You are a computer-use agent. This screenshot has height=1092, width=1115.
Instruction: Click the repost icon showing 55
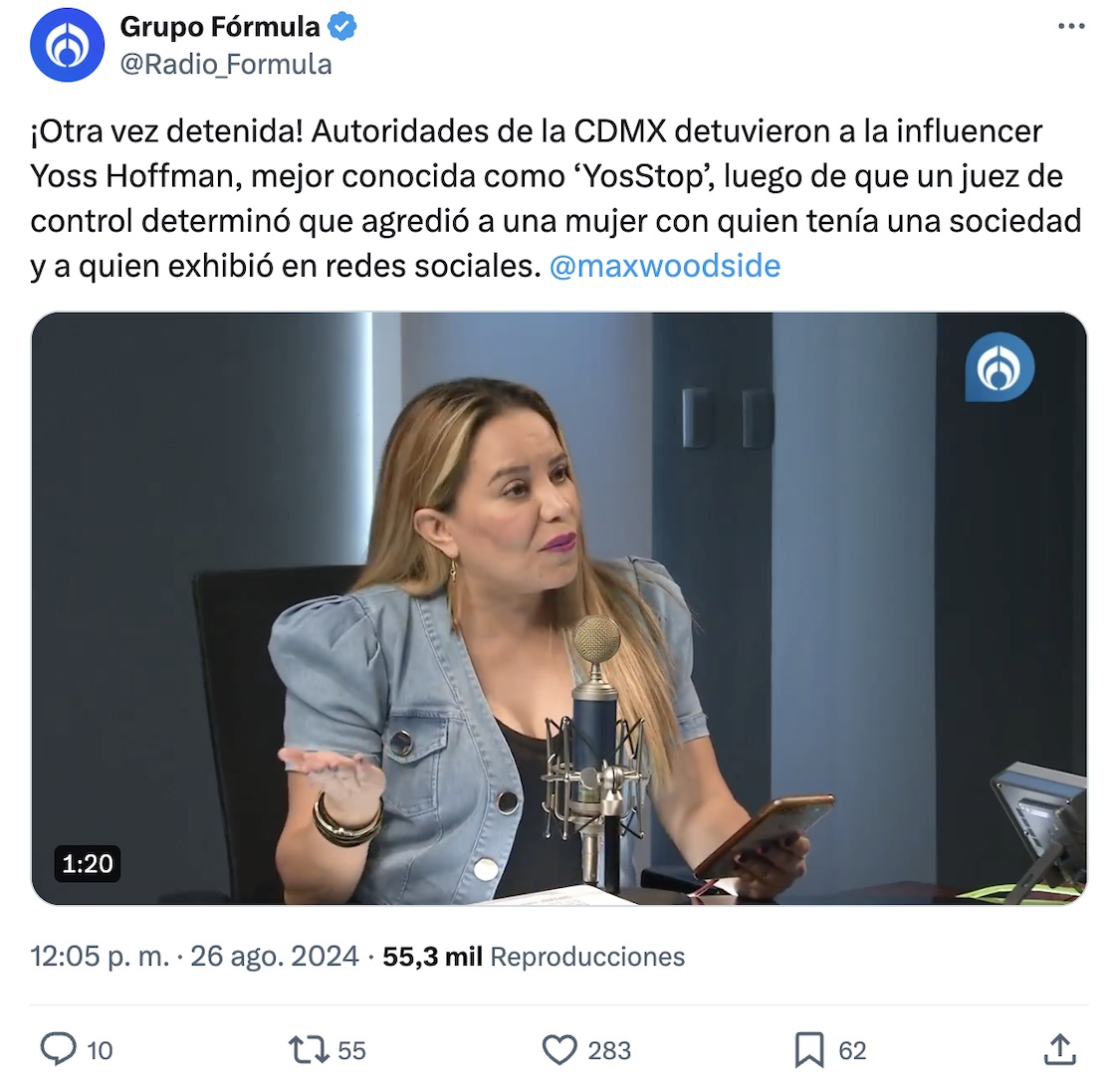click(x=308, y=1050)
